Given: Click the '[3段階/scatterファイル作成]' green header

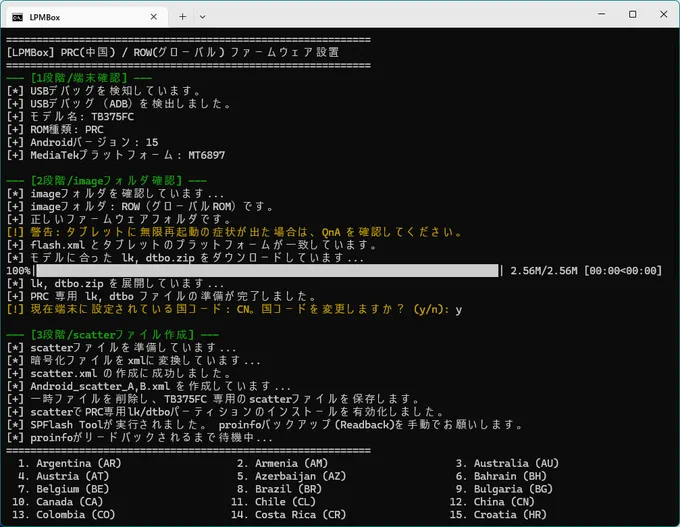Looking at the screenshot, I should (113, 335).
